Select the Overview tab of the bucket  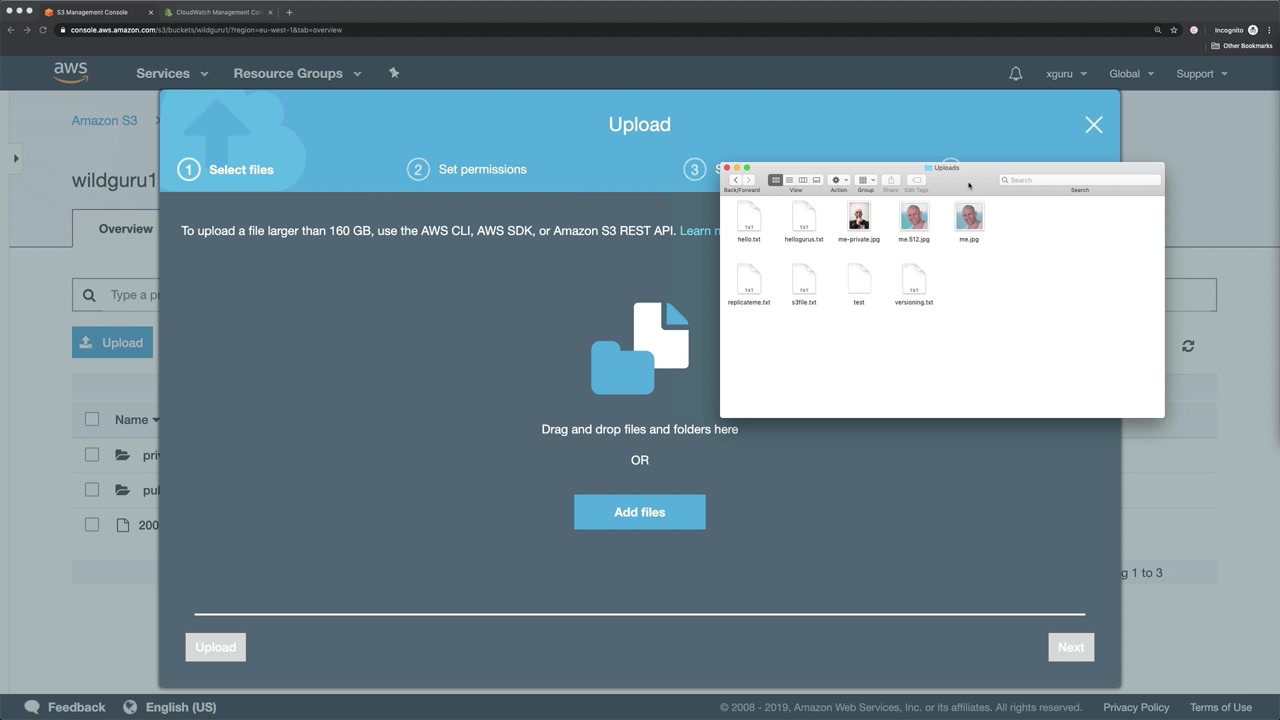pyautogui.click(x=125, y=229)
